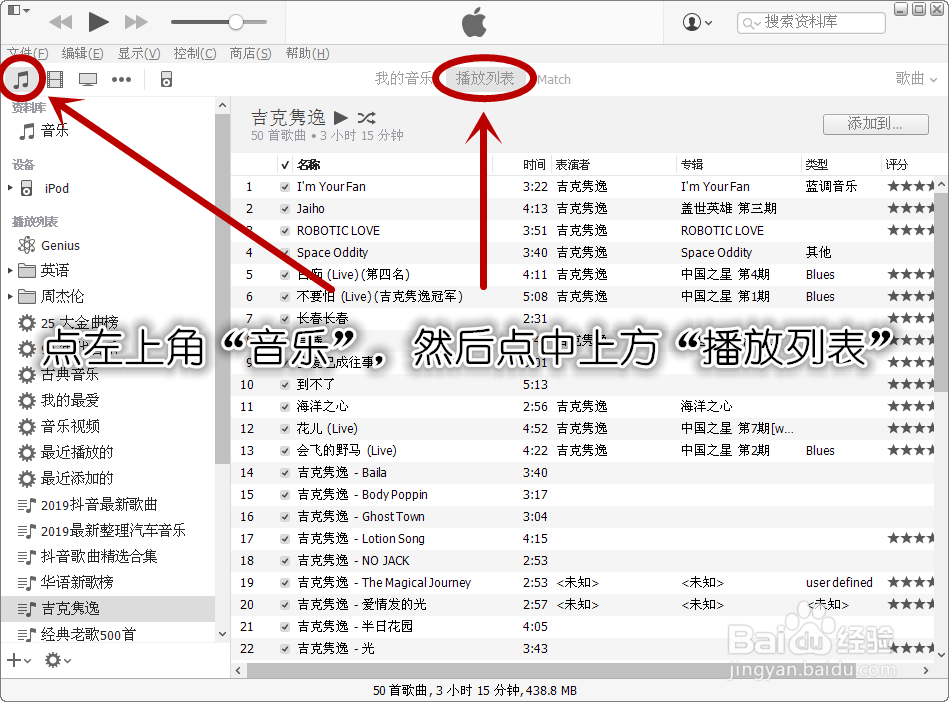Viewport: 949px width, 702px height.
Task: Uncheck the 海洋之心 song checkbox
Action: tap(284, 407)
